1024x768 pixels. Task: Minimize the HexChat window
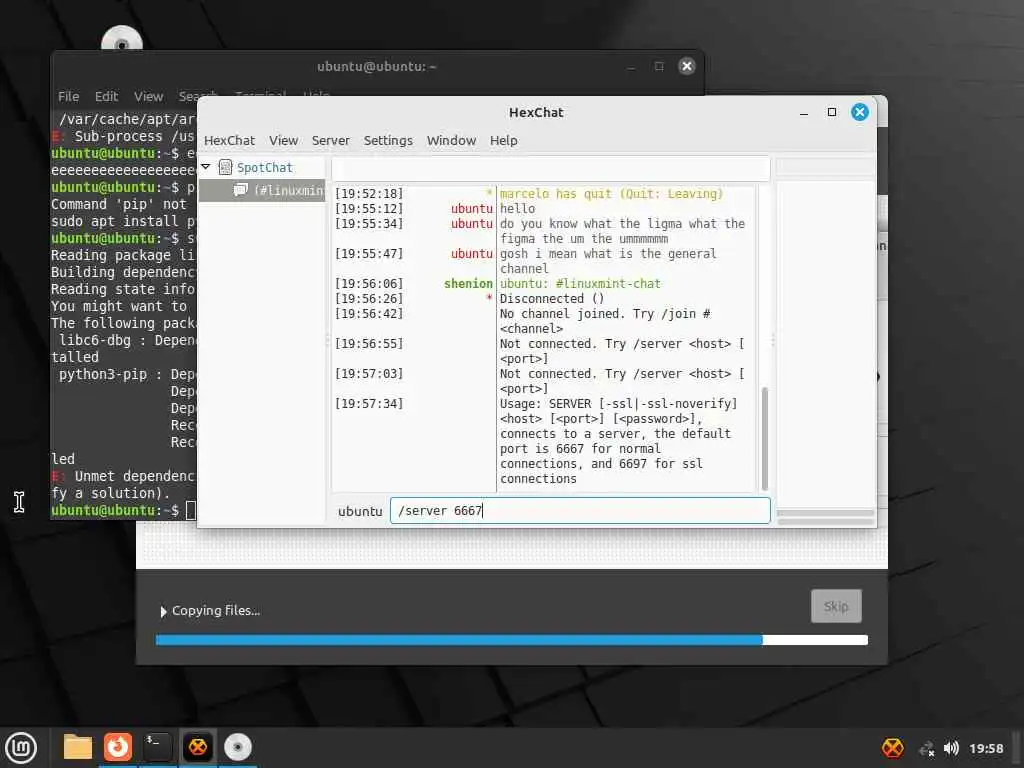coord(804,112)
